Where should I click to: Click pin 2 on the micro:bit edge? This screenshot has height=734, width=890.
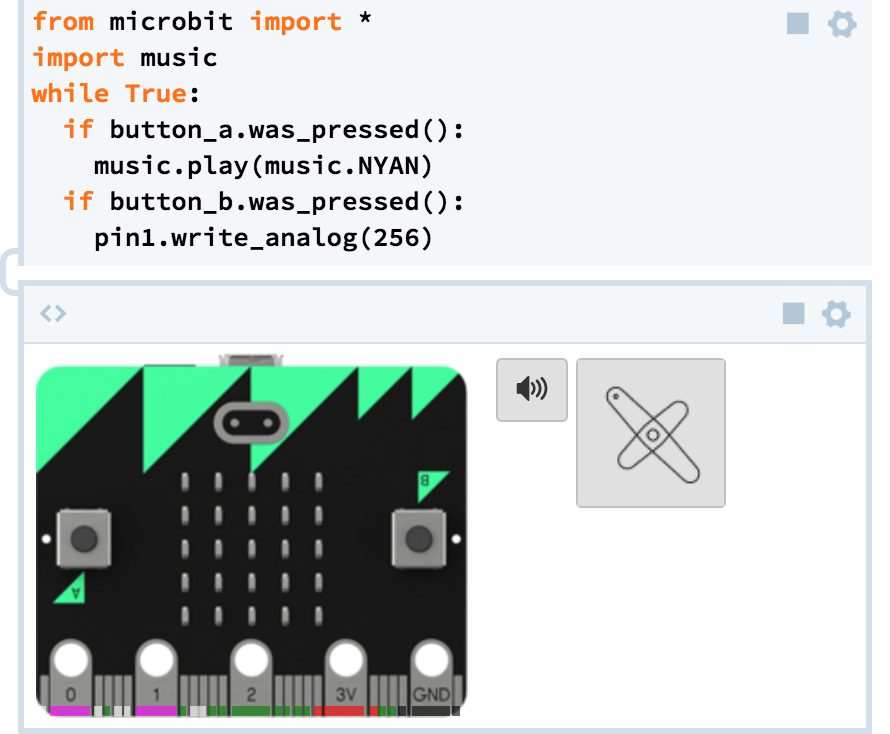[x=251, y=663]
